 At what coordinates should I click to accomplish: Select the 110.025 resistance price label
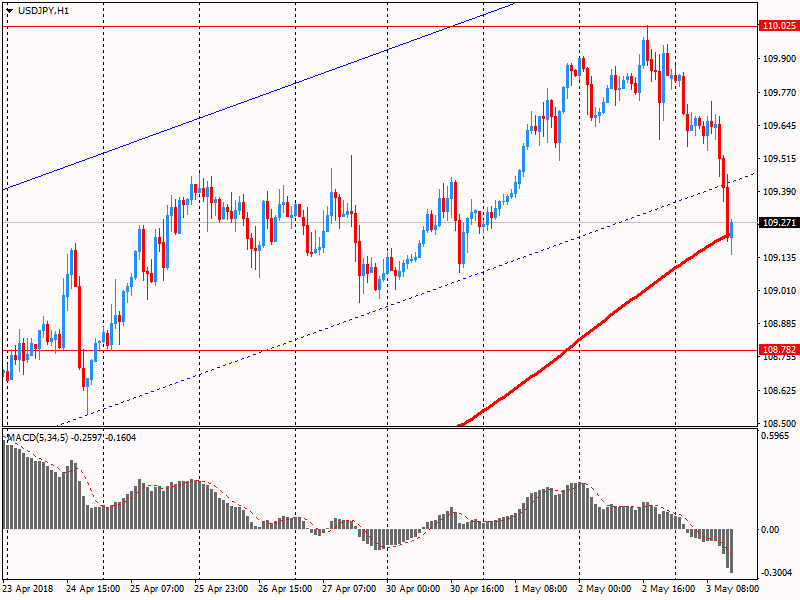(x=779, y=26)
